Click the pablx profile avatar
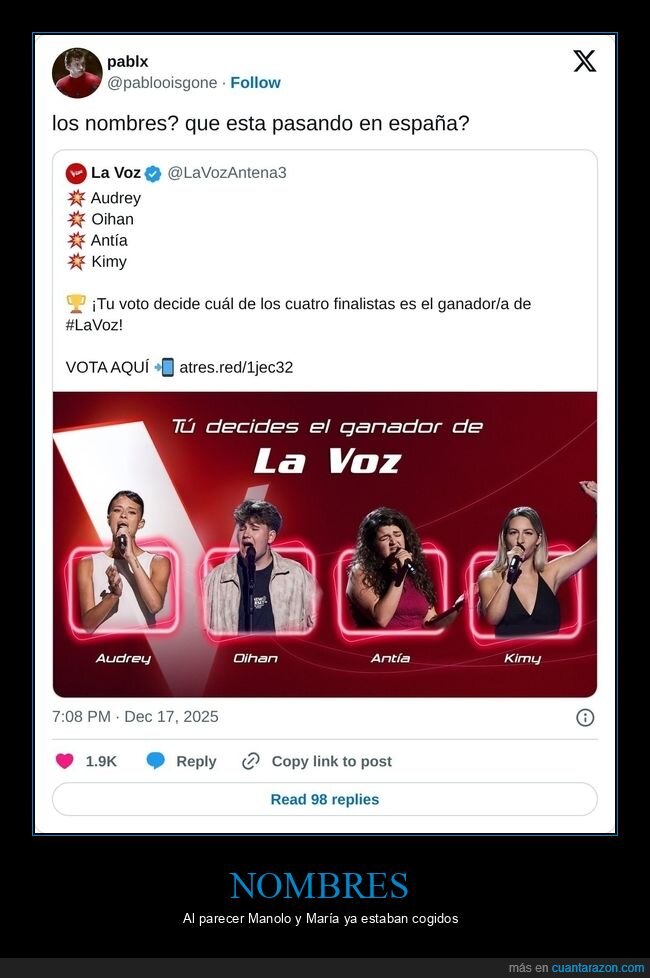The height and width of the screenshot is (978, 650). [x=78, y=73]
